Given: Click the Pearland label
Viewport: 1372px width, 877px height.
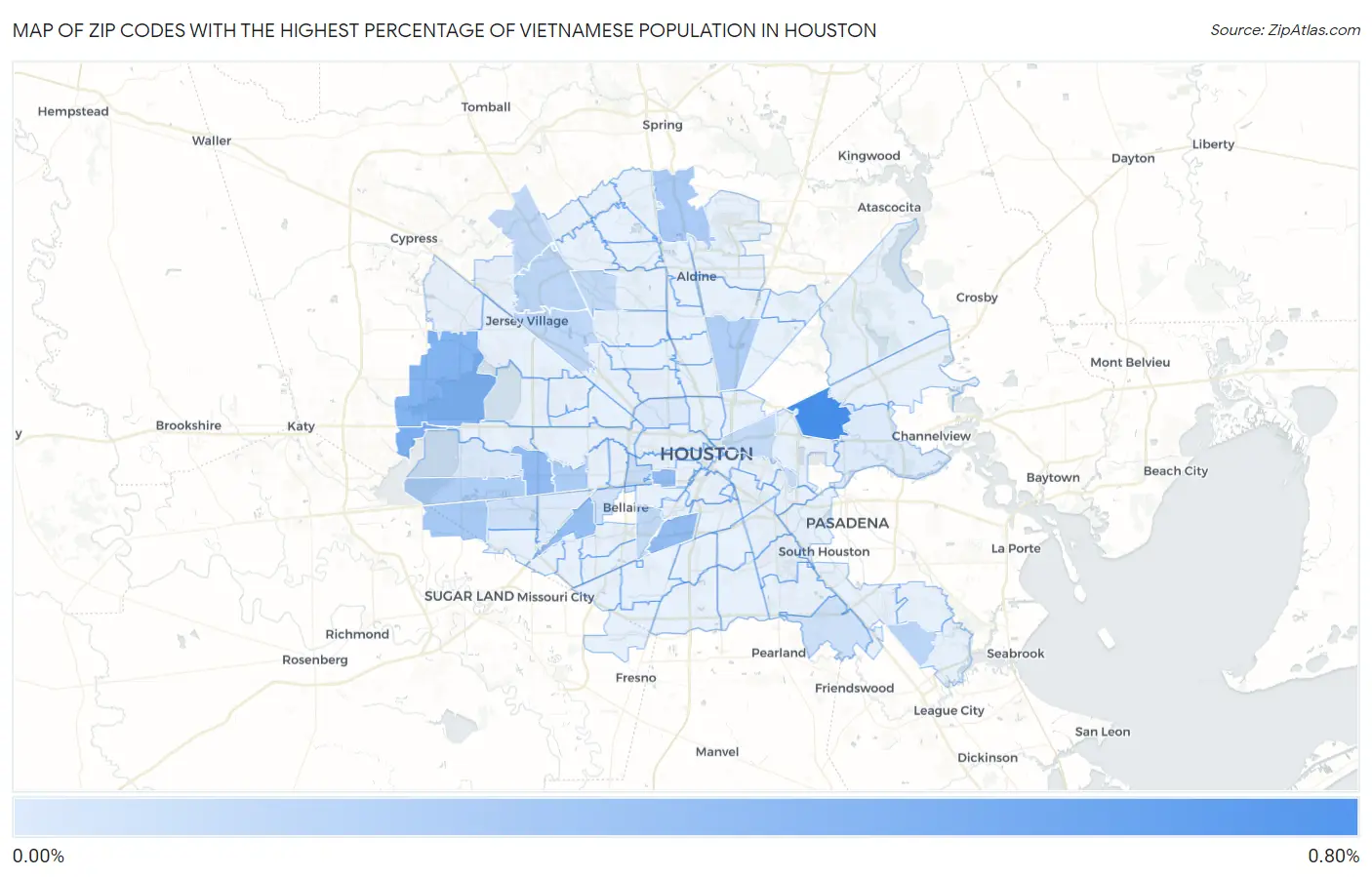Looking at the screenshot, I should coord(779,653).
